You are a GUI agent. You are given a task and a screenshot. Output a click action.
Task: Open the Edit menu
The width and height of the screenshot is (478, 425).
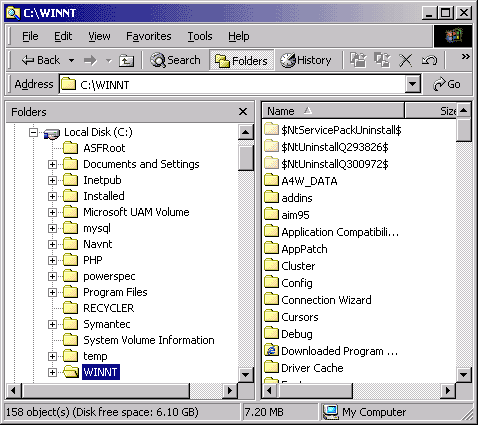[63, 36]
